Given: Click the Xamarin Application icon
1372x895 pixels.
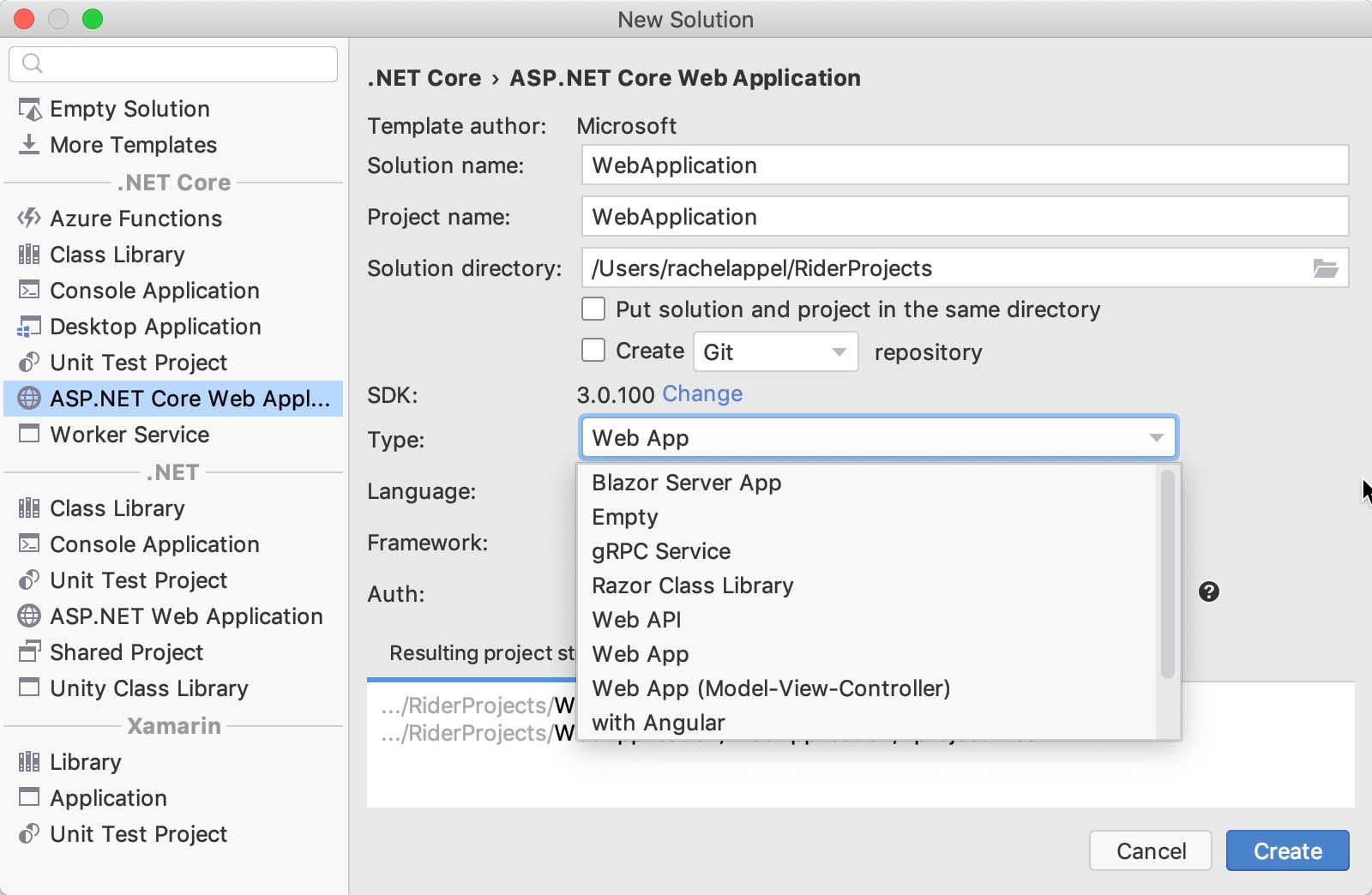Looking at the screenshot, I should pyautogui.click(x=29, y=797).
